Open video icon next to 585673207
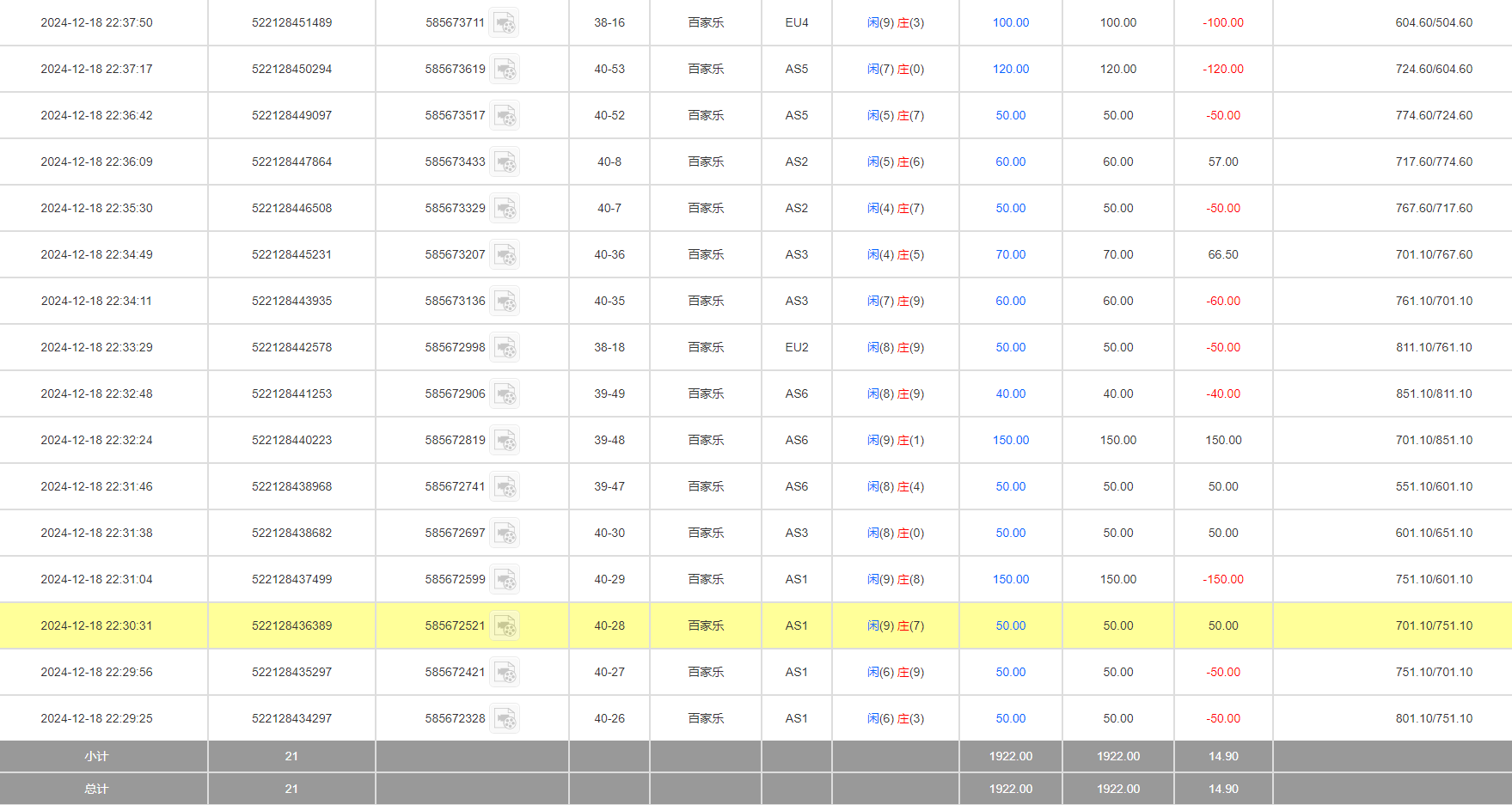The image size is (1512, 805). pos(505,255)
